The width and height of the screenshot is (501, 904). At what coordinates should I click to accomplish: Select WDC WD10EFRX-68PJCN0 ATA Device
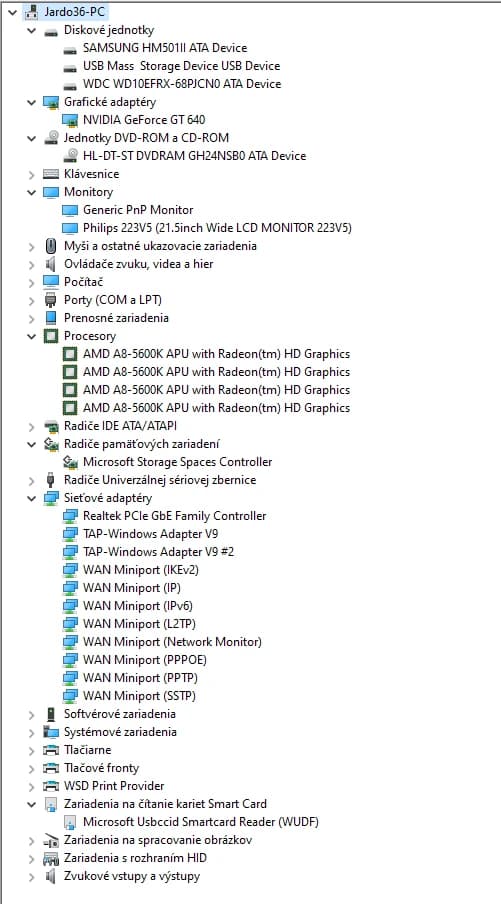[182, 84]
